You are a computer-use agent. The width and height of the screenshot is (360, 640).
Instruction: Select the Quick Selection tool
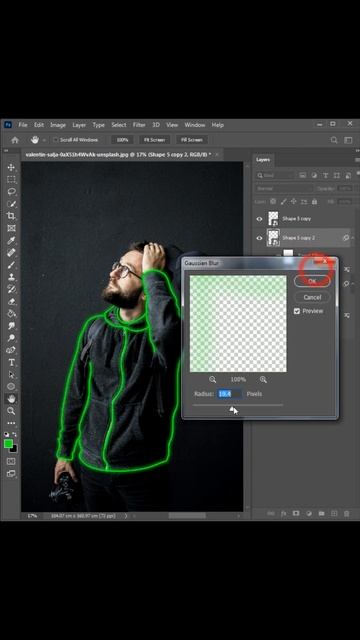[11, 204]
